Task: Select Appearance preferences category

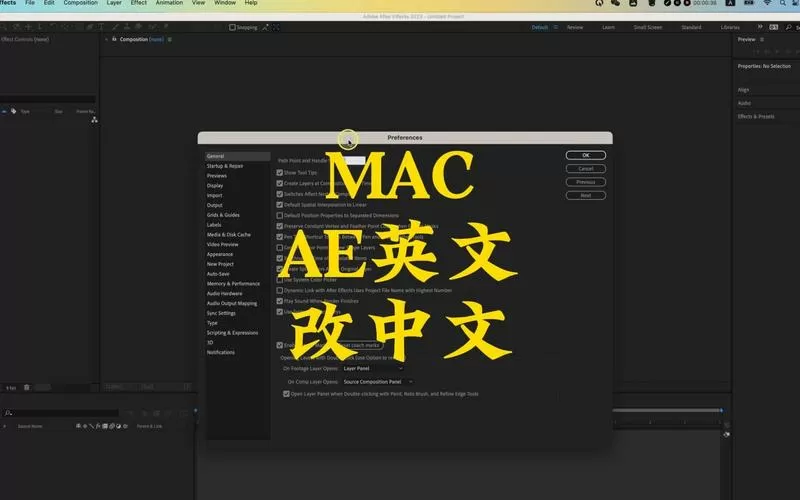Action: point(220,254)
